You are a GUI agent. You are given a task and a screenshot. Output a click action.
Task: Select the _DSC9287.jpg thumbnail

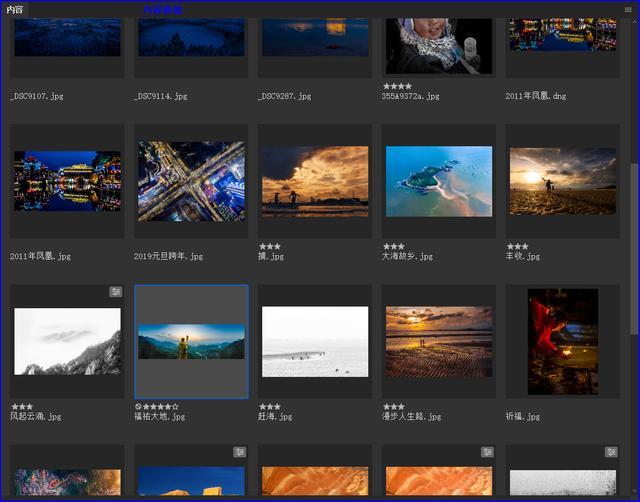point(315,37)
